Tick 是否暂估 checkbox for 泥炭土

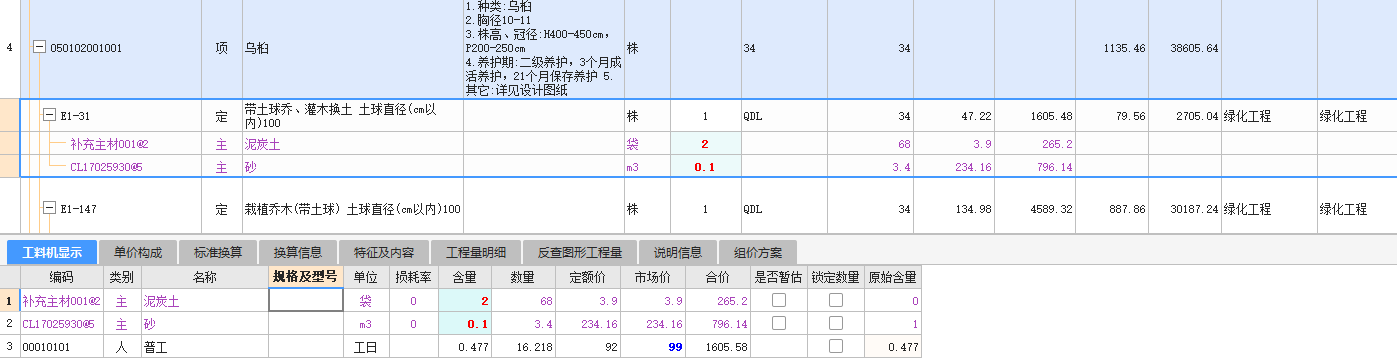click(779, 300)
